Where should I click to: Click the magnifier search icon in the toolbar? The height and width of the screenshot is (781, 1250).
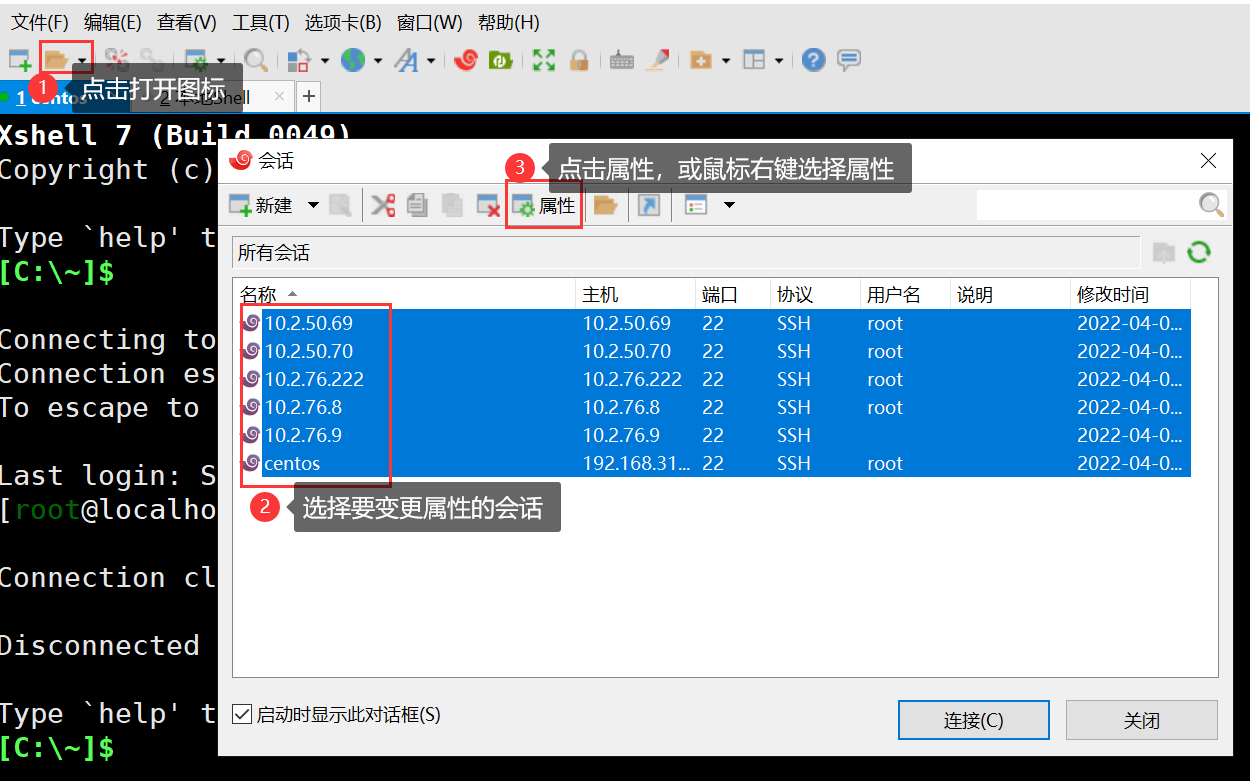pyautogui.click(x=256, y=60)
